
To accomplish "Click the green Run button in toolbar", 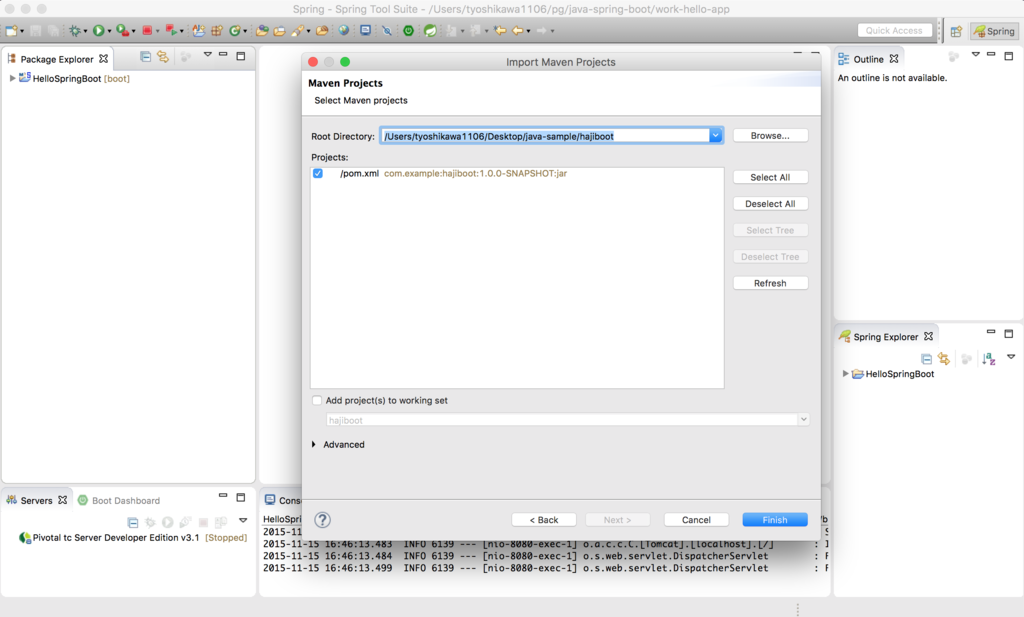I will [x=98, y=31].
